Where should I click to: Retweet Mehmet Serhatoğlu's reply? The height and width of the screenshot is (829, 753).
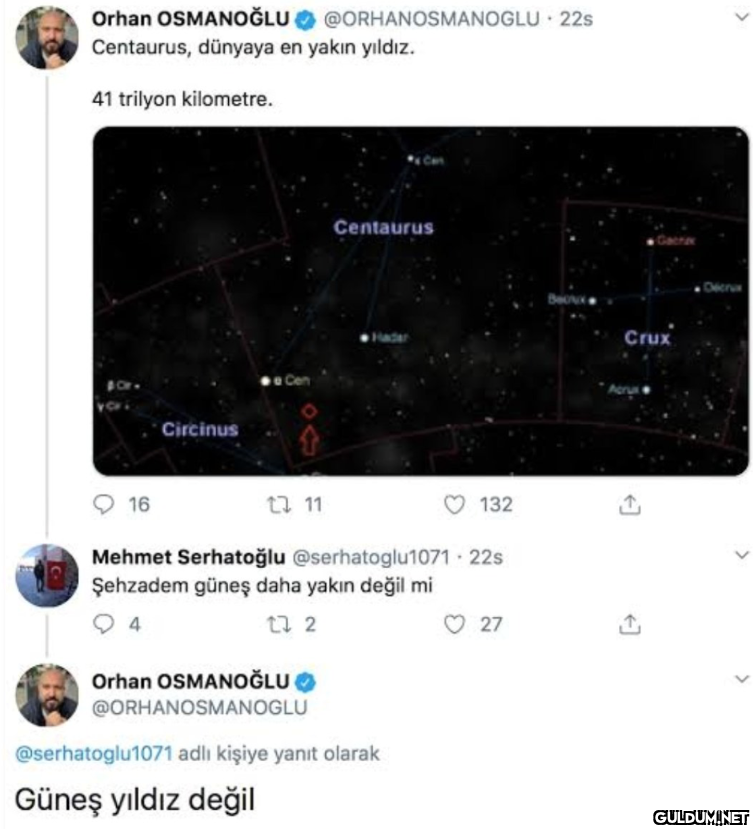[x=278, y=624]
